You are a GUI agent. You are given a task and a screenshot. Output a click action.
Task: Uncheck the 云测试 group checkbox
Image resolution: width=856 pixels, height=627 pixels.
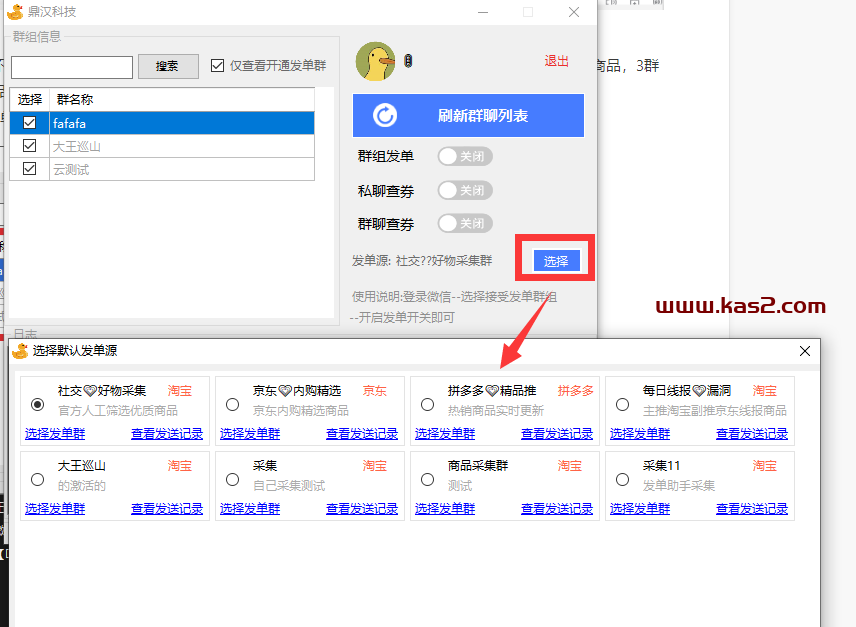click(29, 169)
